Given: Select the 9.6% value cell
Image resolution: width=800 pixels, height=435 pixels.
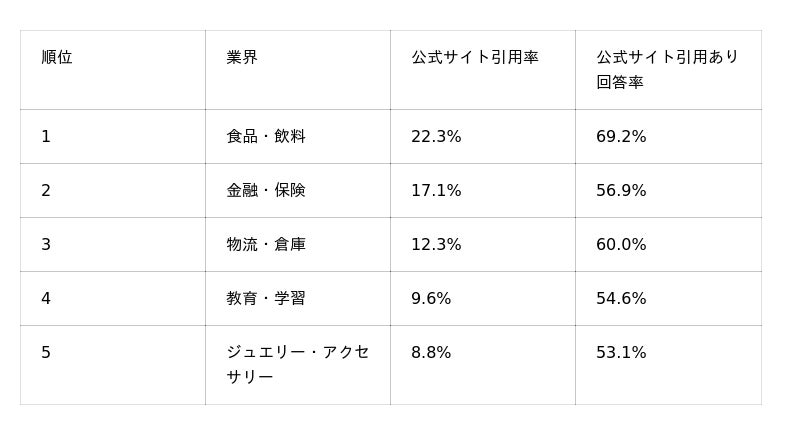Looking at the screenshot, I should pyautogui.click(x=483, y=299).
